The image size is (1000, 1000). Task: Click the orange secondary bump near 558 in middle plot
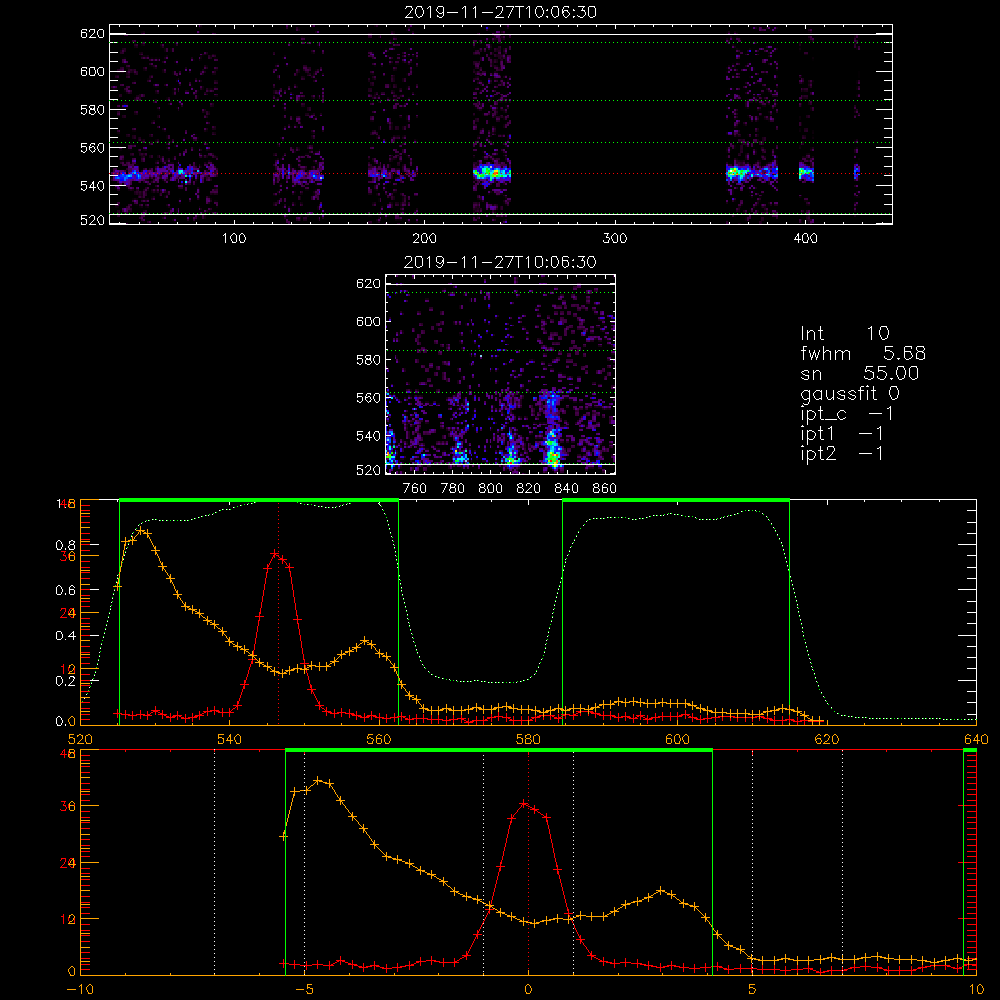pos(365,640)
